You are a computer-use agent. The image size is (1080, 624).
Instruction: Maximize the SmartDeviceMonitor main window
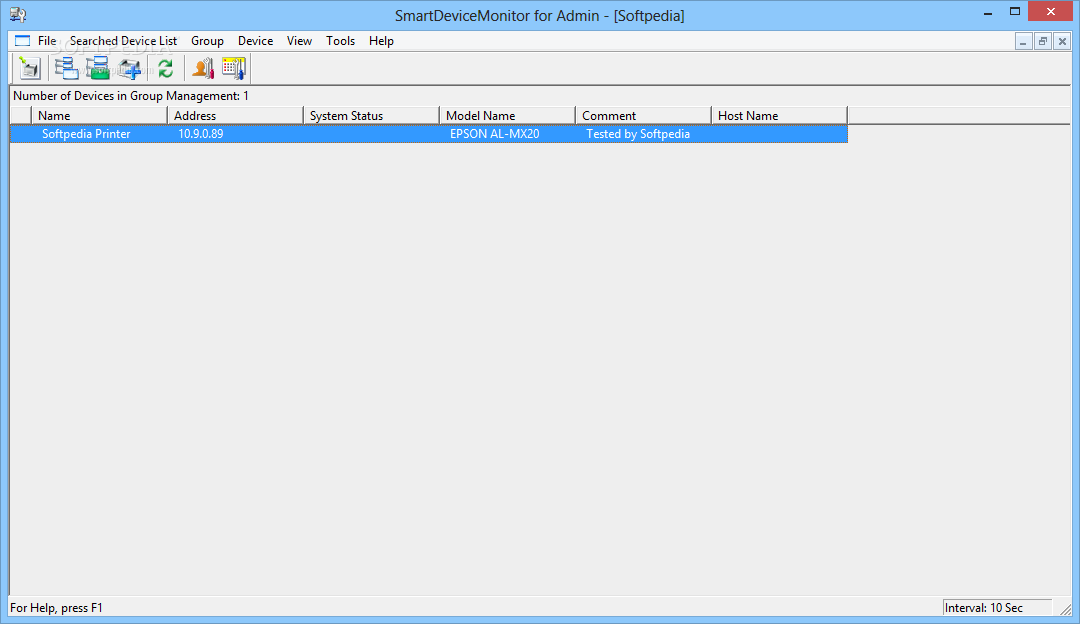tap(1015, 12)
